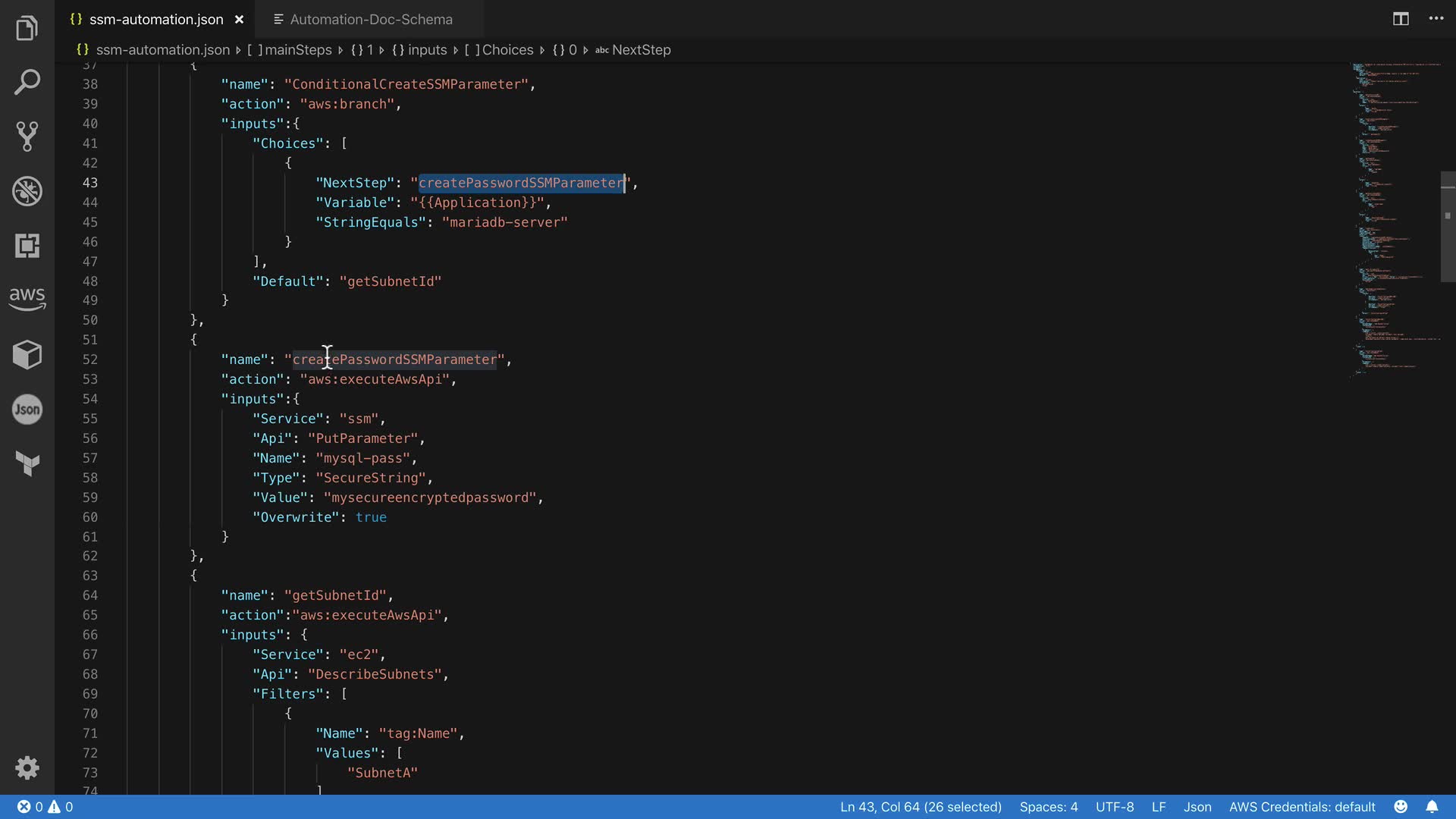Open the Source Control view
This screenshot has height=819, width=1456.
27,136
